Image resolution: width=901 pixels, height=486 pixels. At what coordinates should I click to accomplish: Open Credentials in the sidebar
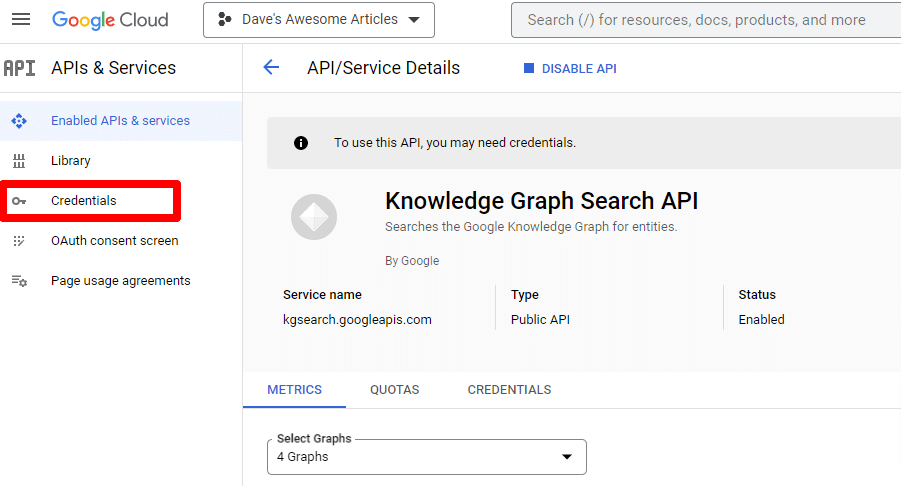84,201
